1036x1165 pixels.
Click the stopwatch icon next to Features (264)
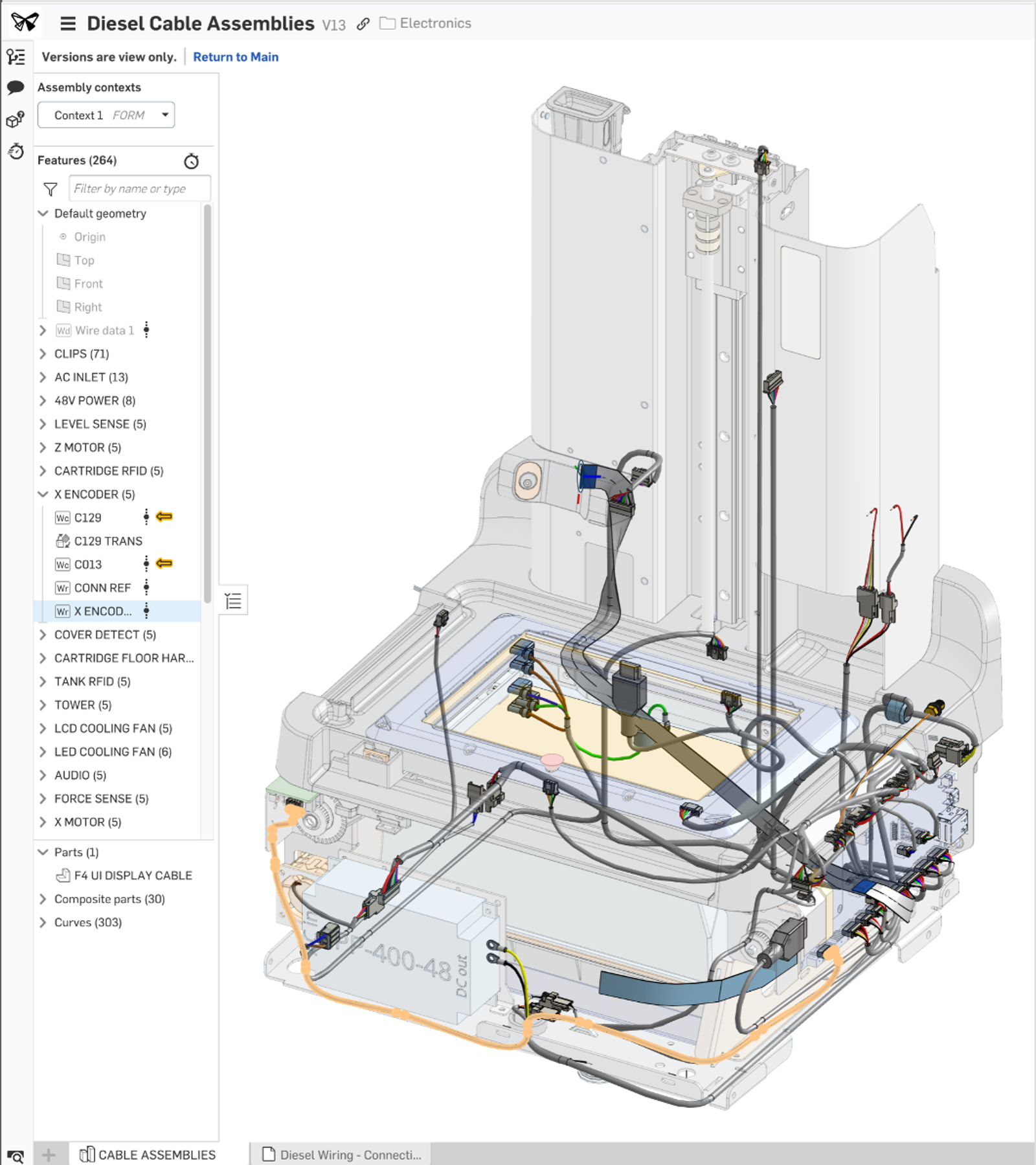click(x=191, y=161)
